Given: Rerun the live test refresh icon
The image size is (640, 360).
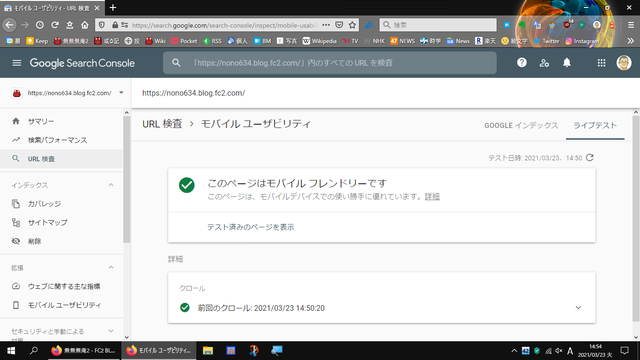Looking at the screenshot, I should (x=590, y=158).
